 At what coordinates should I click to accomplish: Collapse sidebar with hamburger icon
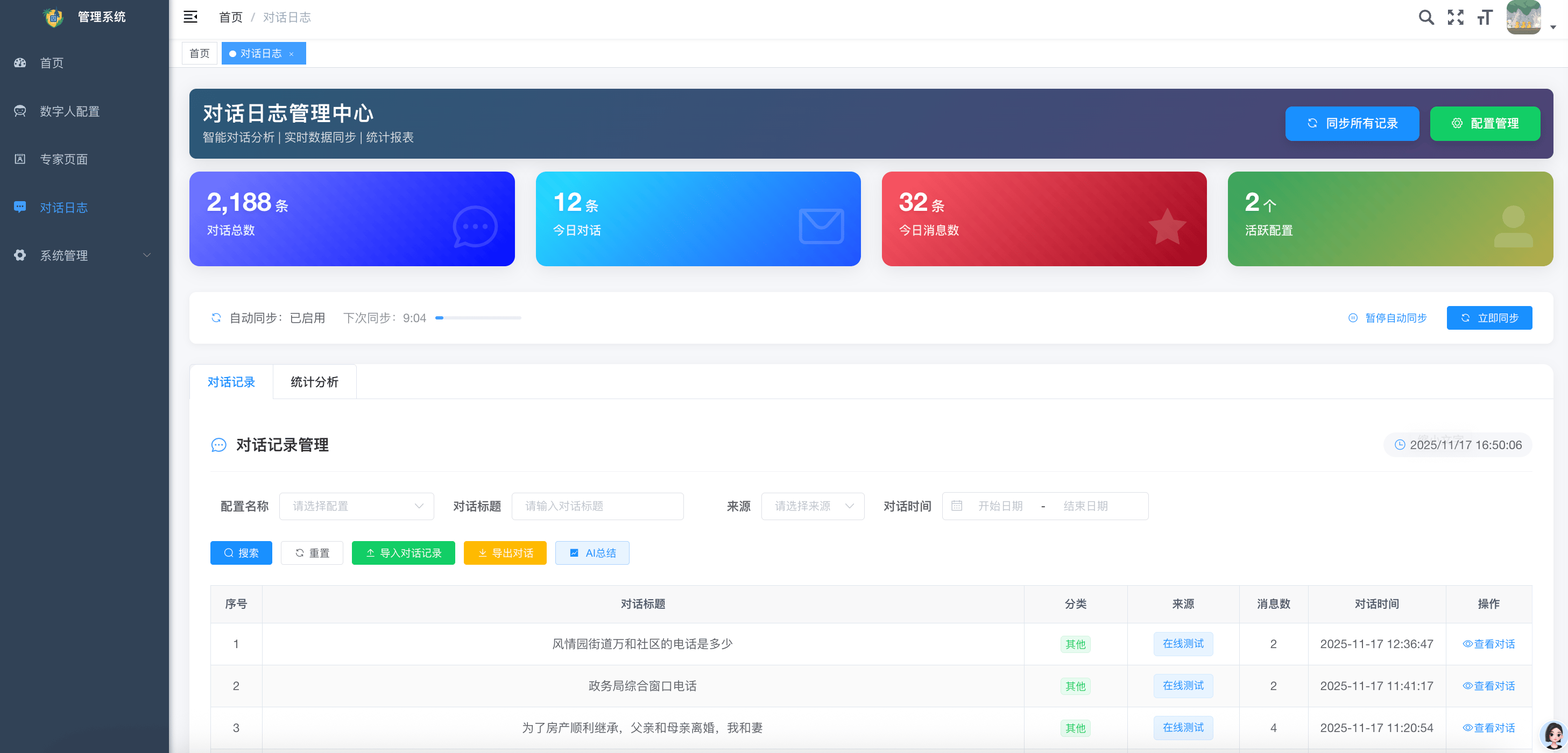(190, 17)
